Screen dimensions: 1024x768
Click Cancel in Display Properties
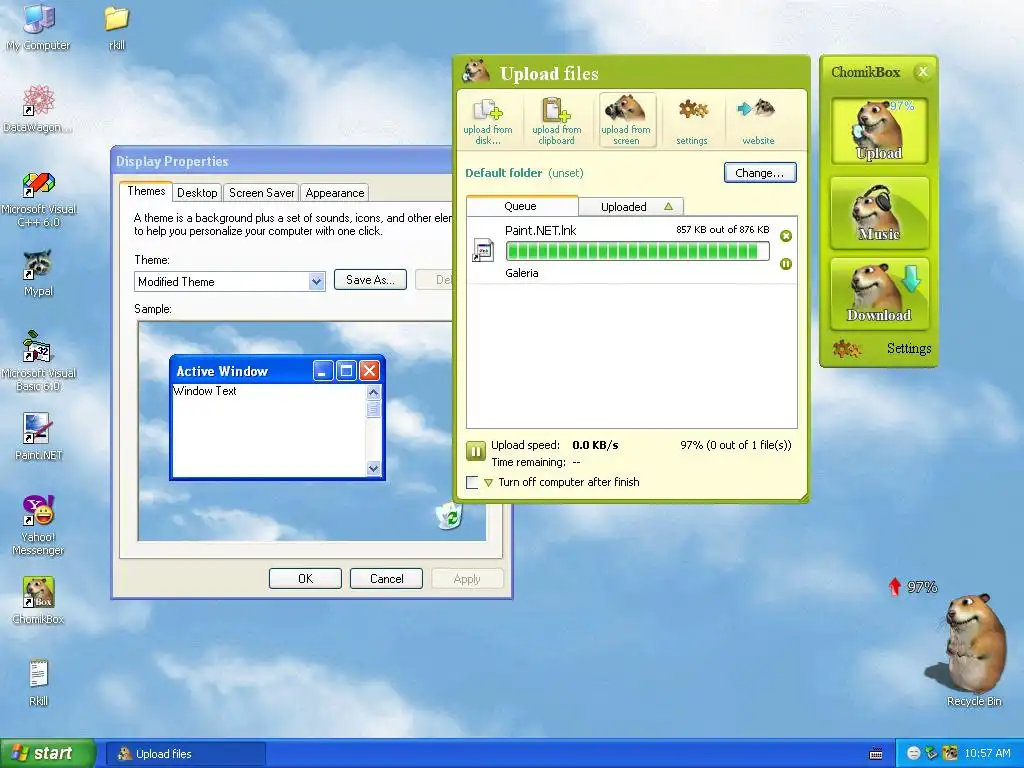pyautogui.click(x=386, y=579)
